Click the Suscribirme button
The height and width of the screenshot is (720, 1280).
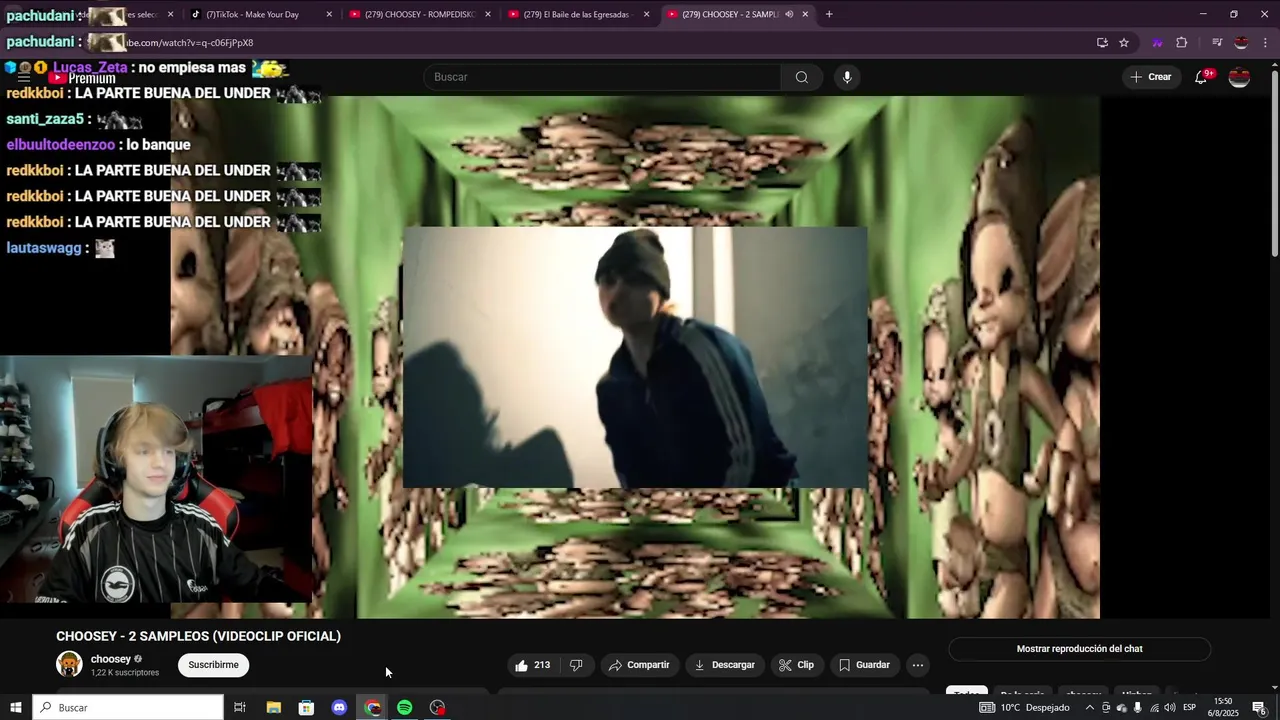click(213, 665)
